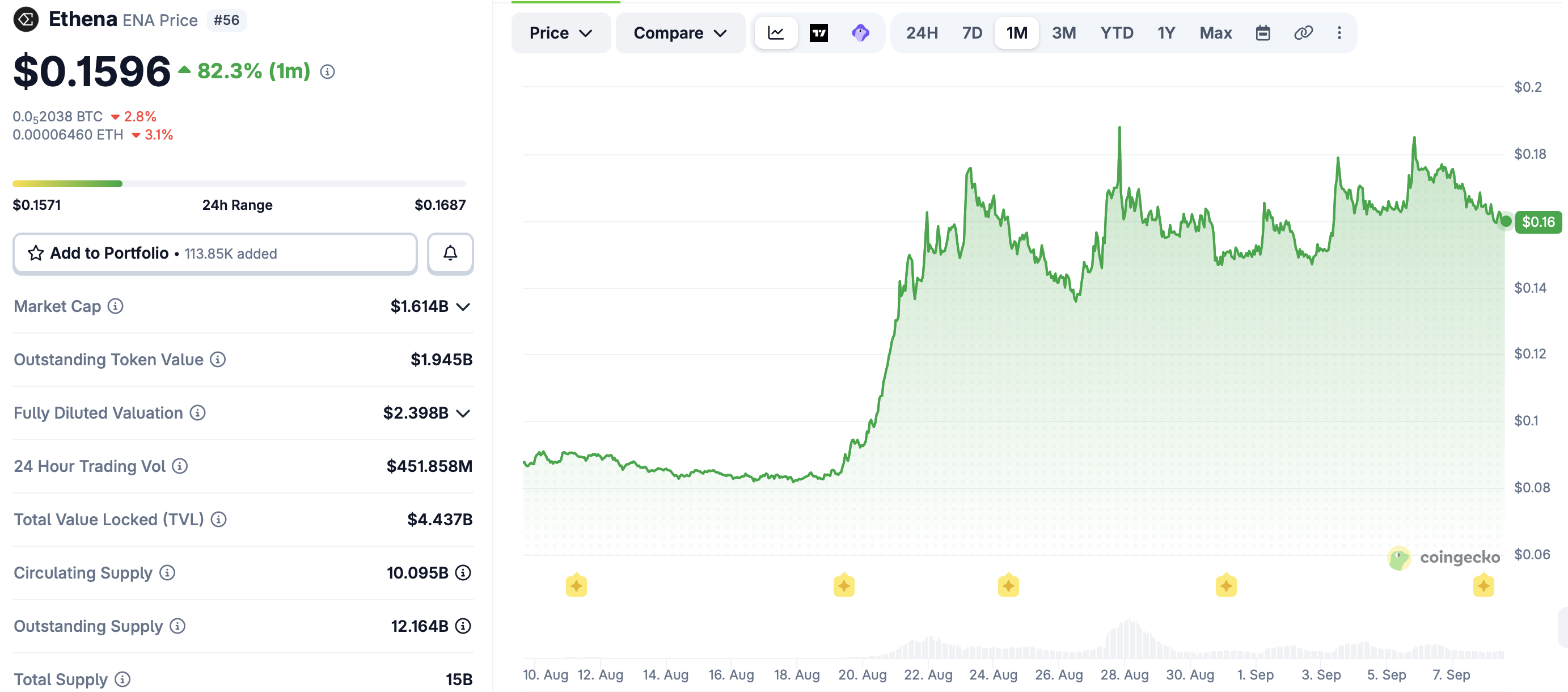1568x692 pixels.
Task: Click the 28. Aug volume spike bars
Action: pos(1131,639)
